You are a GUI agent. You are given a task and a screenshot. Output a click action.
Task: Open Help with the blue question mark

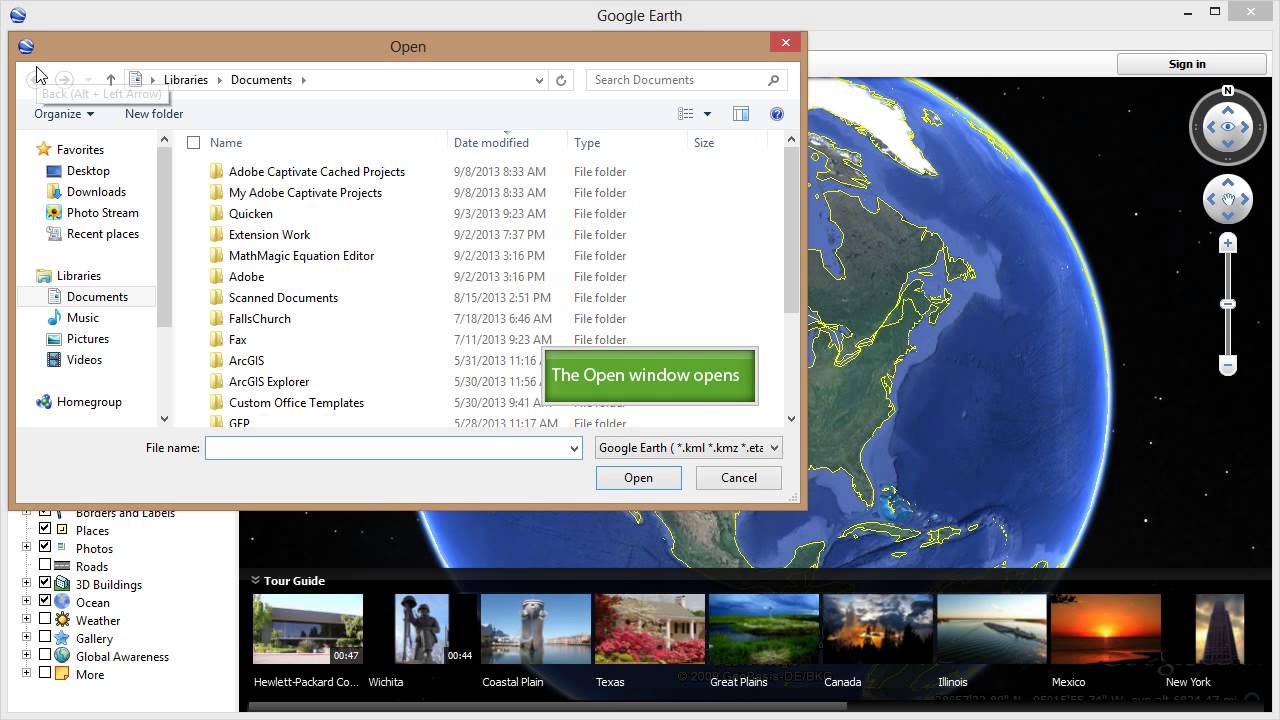[x=776, y=114]
